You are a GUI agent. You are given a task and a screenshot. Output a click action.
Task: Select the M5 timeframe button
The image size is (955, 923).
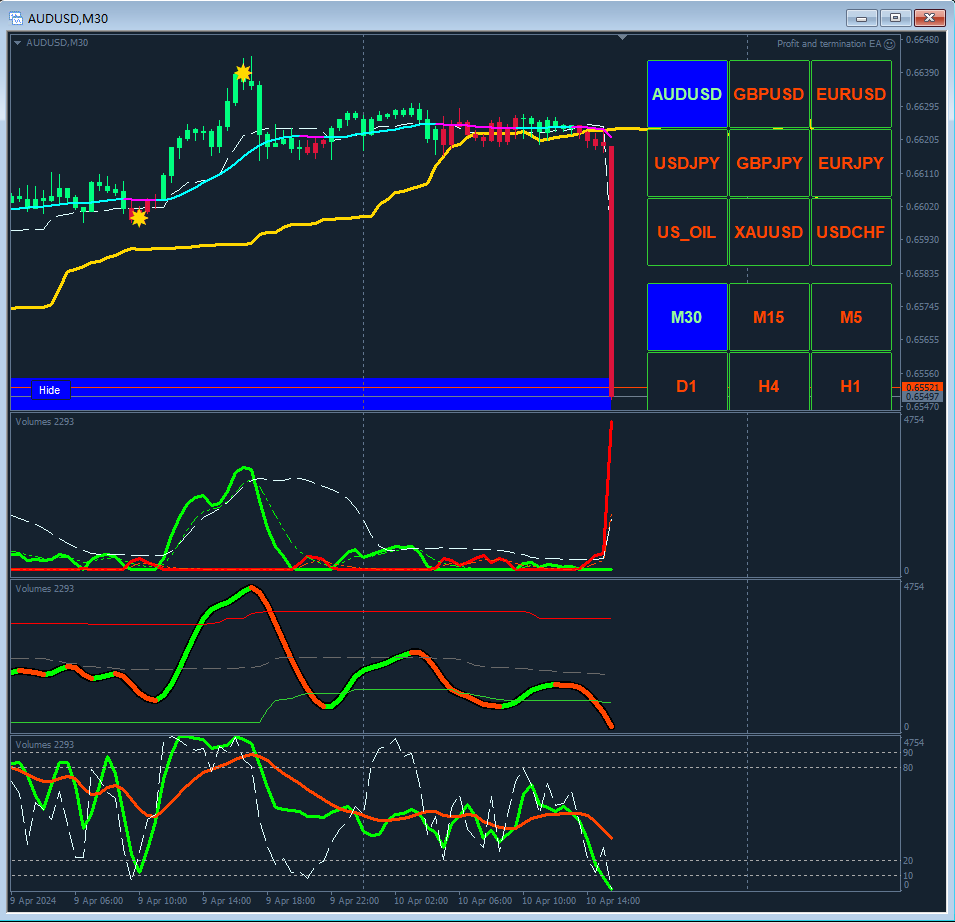pos(851,317)
